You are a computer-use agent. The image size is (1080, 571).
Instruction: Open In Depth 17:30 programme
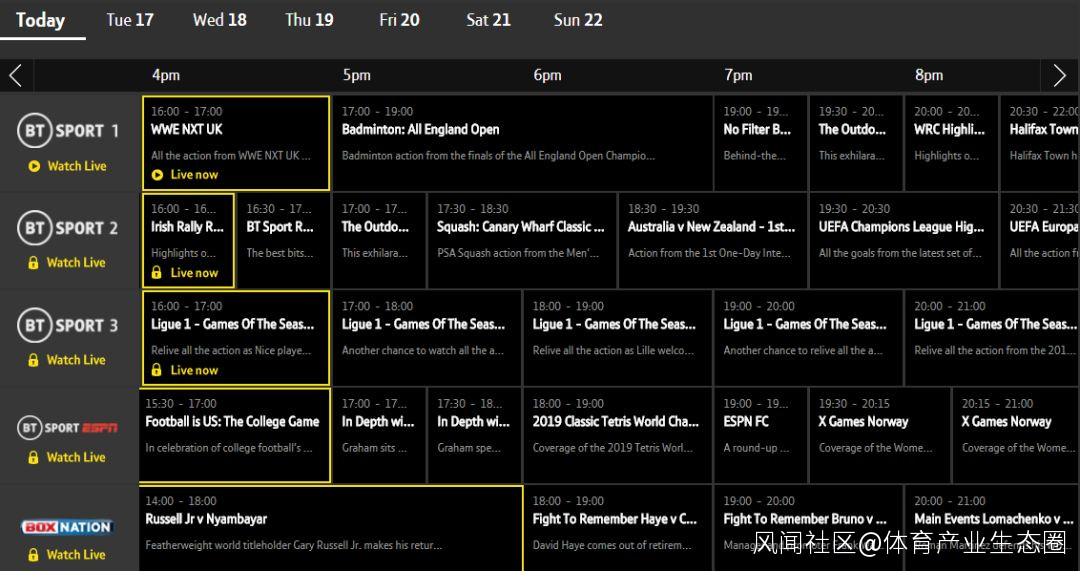click(475, 435)
